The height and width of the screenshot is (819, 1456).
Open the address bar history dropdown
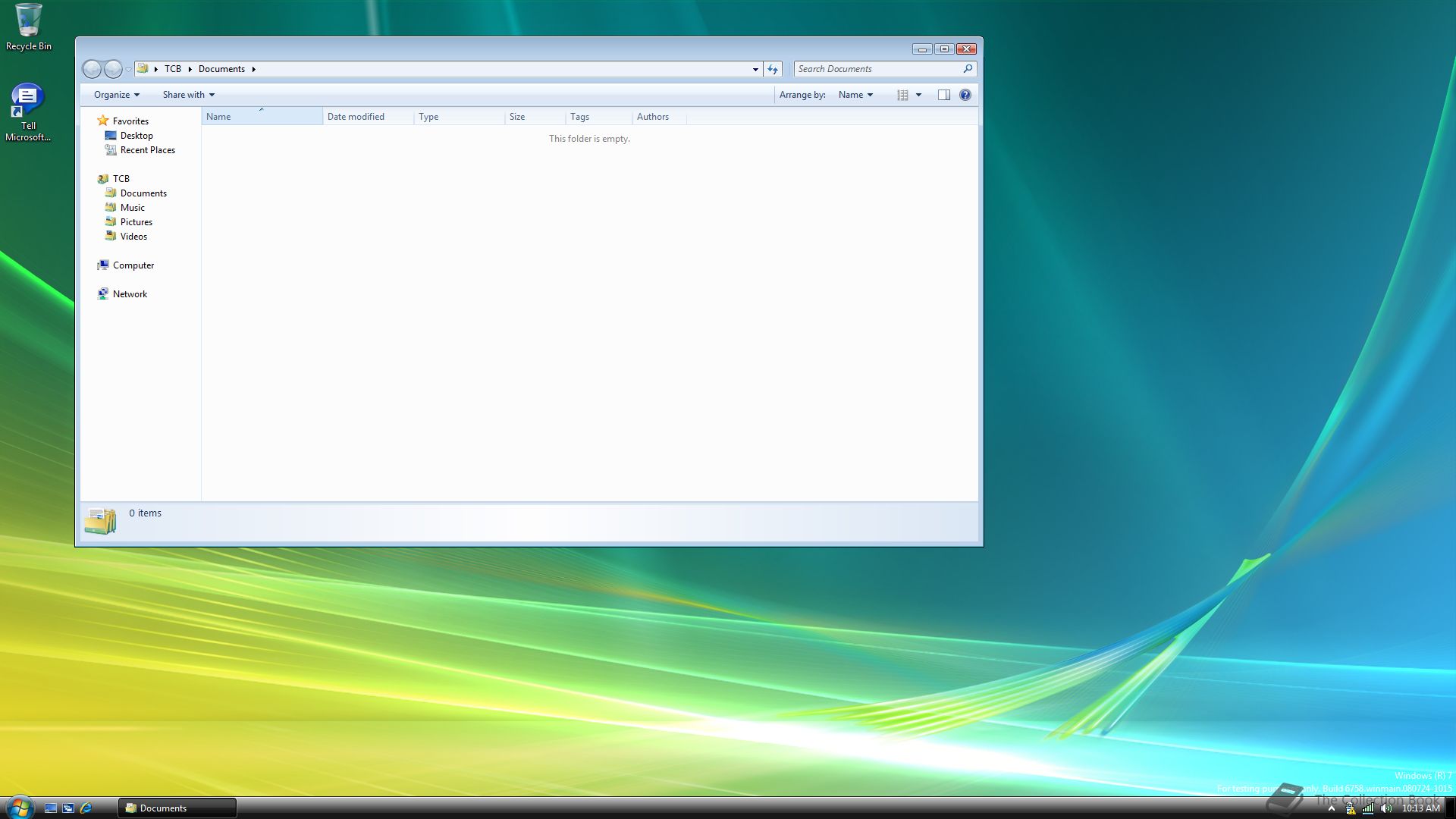coord(755,69)
